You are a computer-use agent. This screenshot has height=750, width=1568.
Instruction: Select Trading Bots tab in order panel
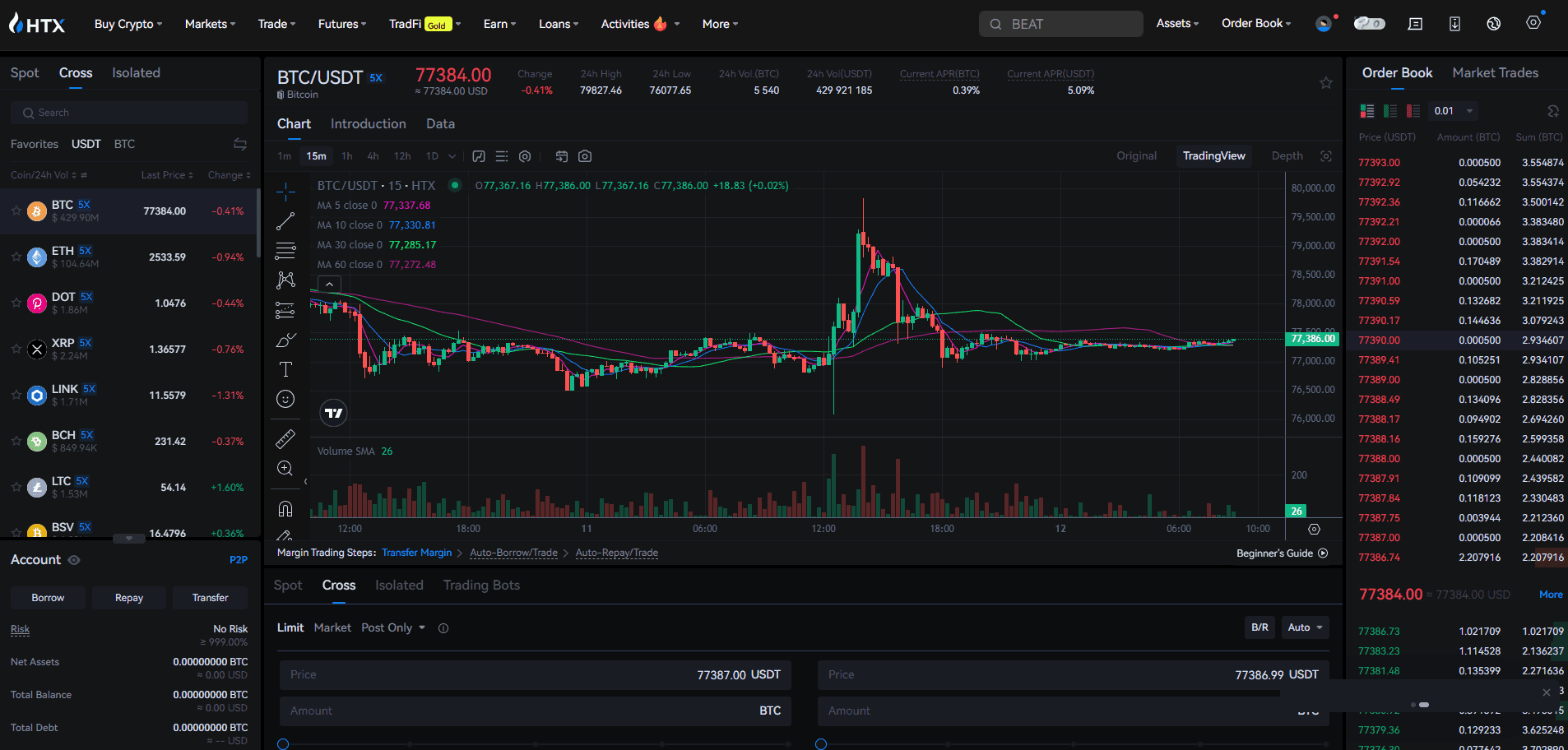pos(481,585)
